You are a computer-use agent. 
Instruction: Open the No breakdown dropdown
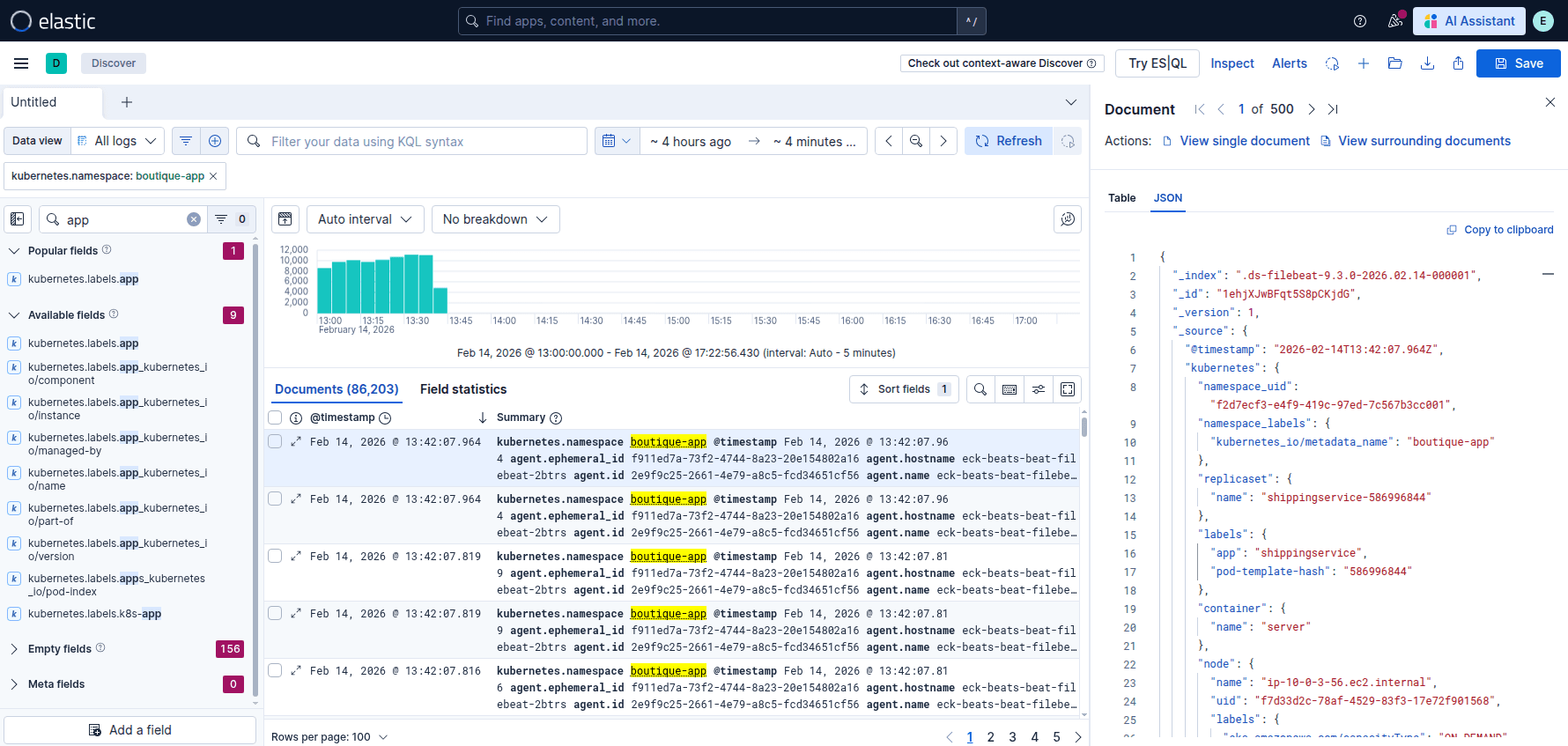click(x=496, y=219)
